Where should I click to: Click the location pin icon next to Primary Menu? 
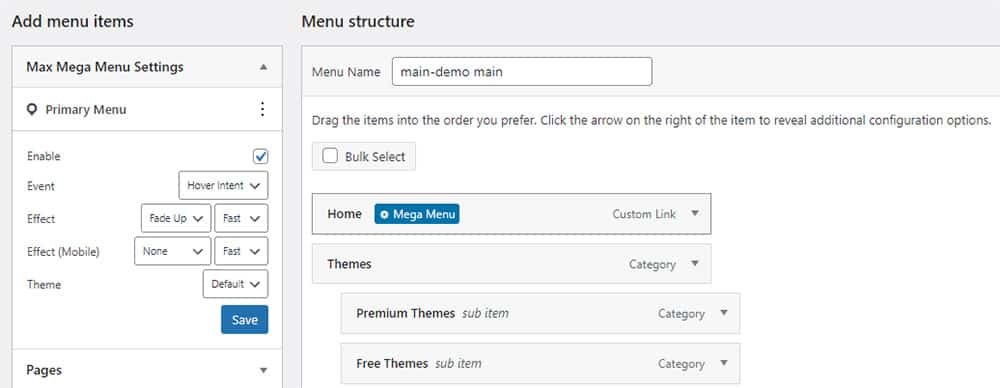32,110
